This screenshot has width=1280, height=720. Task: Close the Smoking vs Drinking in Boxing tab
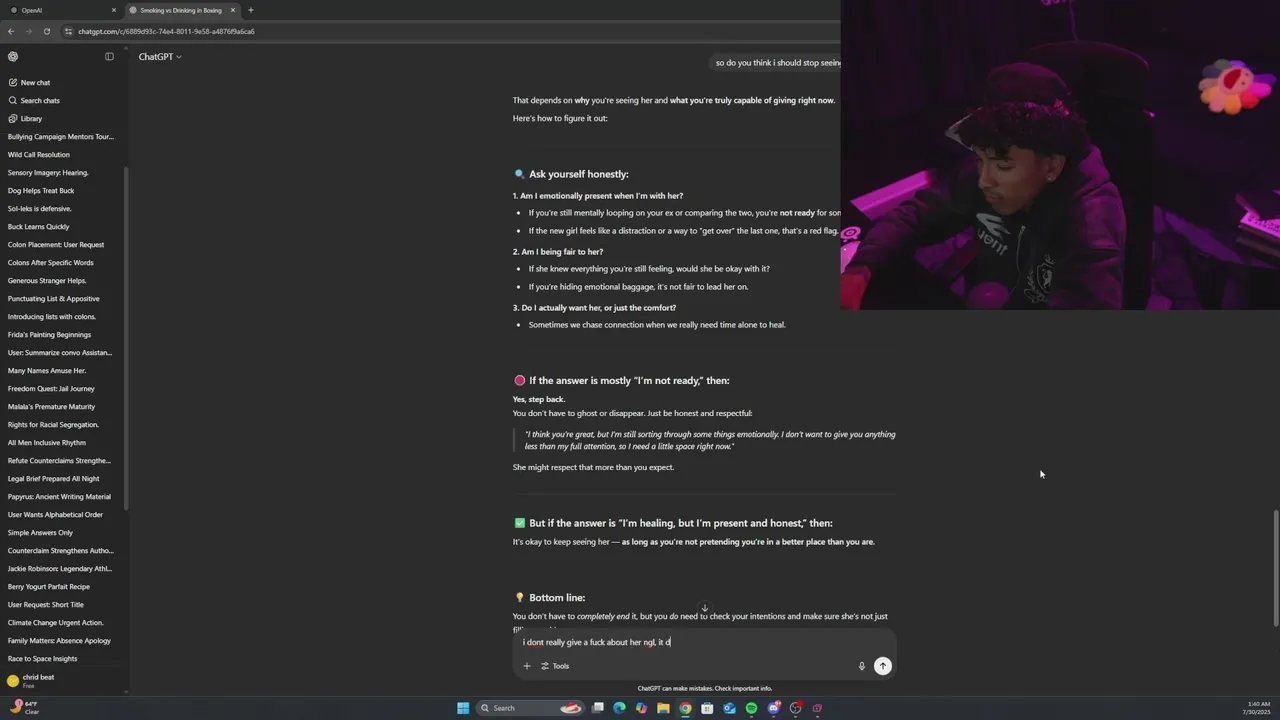(233, 10)
